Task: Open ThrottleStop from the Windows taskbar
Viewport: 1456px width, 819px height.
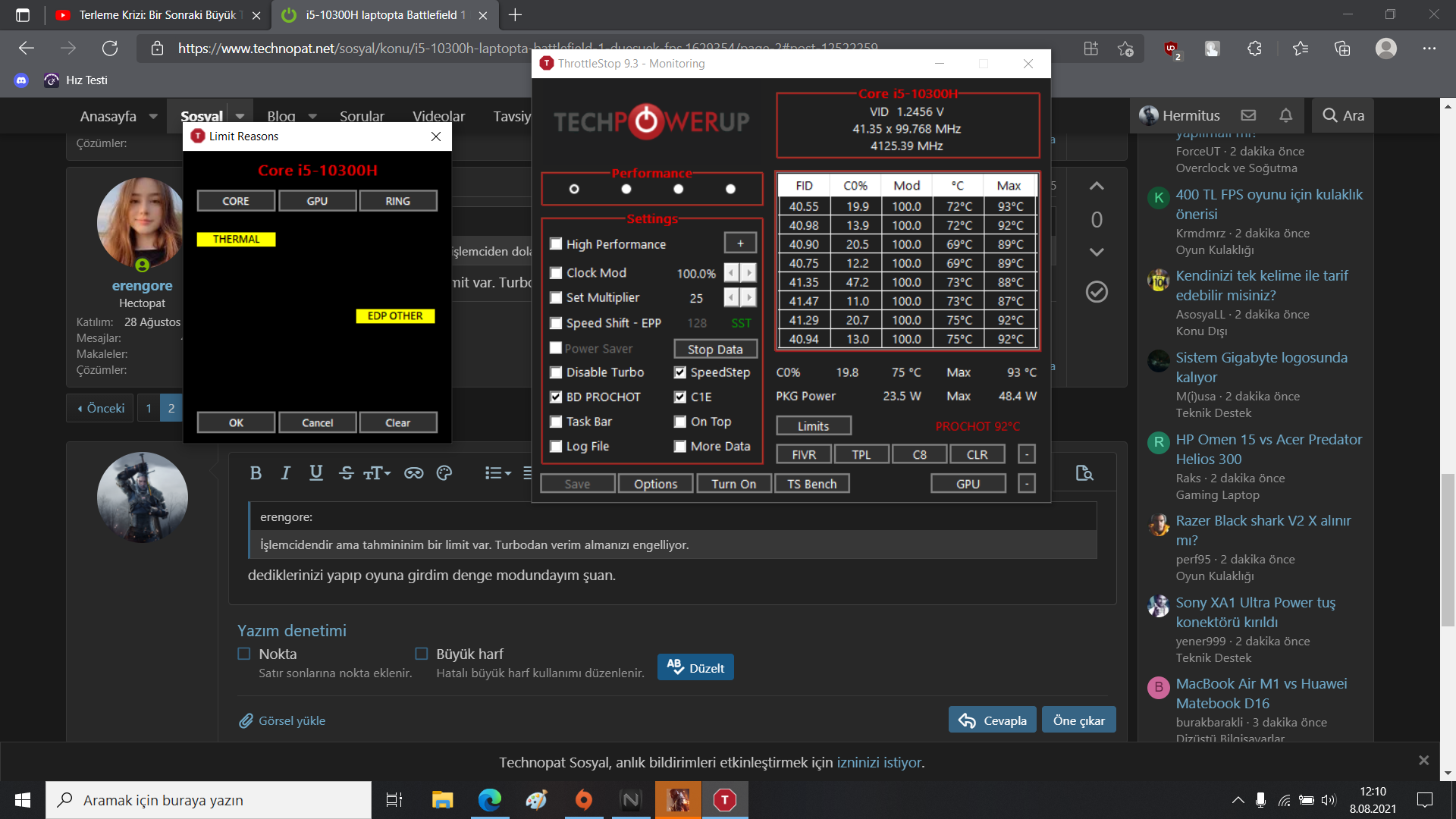Action: click(724, 800)
